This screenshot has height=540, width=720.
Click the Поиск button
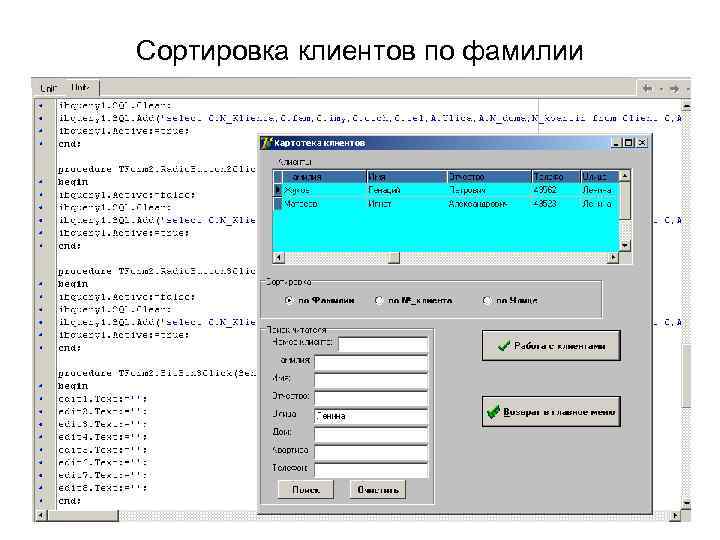pos(306,490)
